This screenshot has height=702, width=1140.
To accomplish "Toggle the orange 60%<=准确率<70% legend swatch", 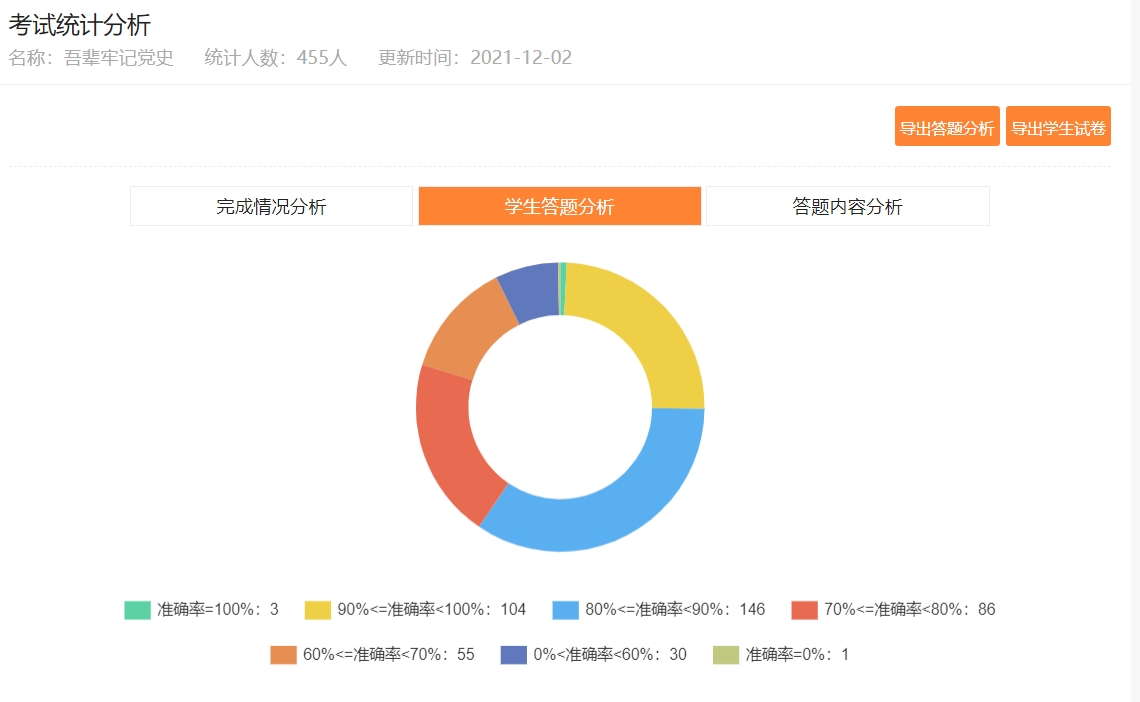I will click(x=283, y=655).
